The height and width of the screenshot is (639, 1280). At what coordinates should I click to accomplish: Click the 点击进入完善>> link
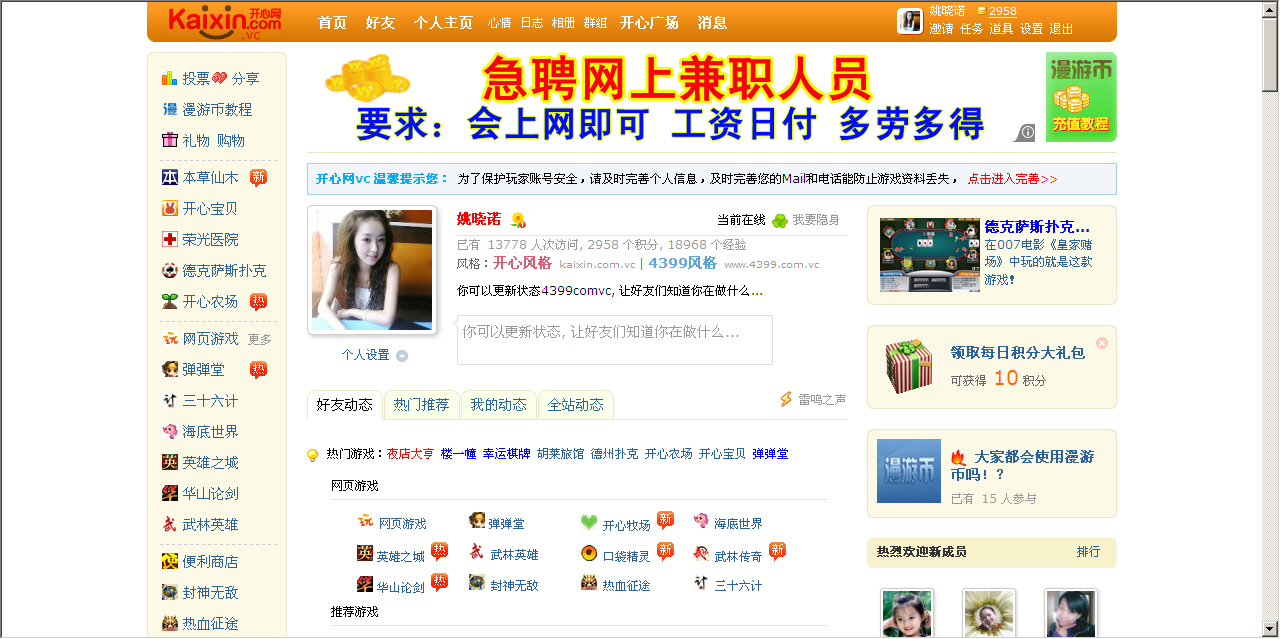click(x=1012, y=179)
